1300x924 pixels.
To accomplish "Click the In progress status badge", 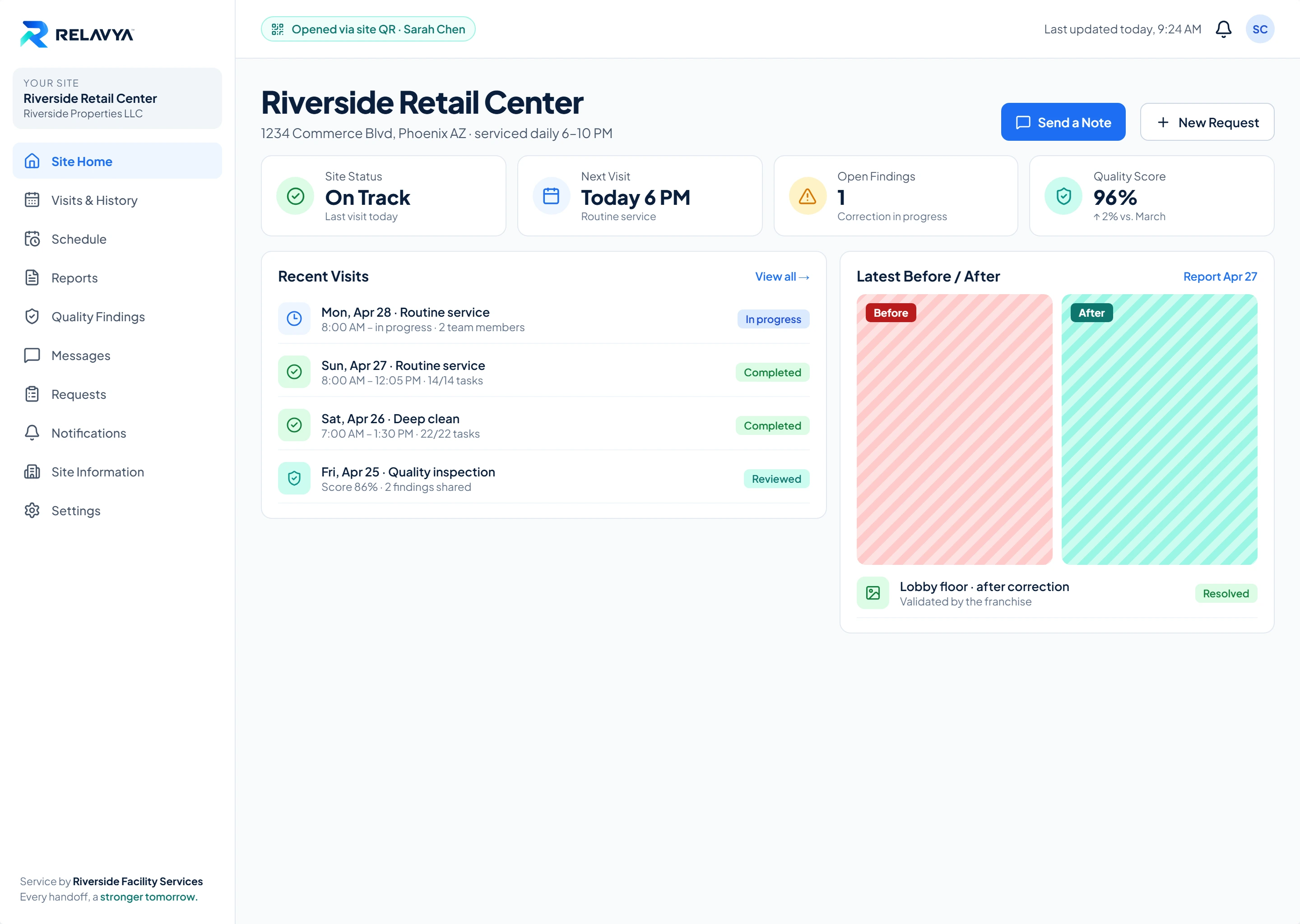I will pyautogui.click(x=773, y=319).
